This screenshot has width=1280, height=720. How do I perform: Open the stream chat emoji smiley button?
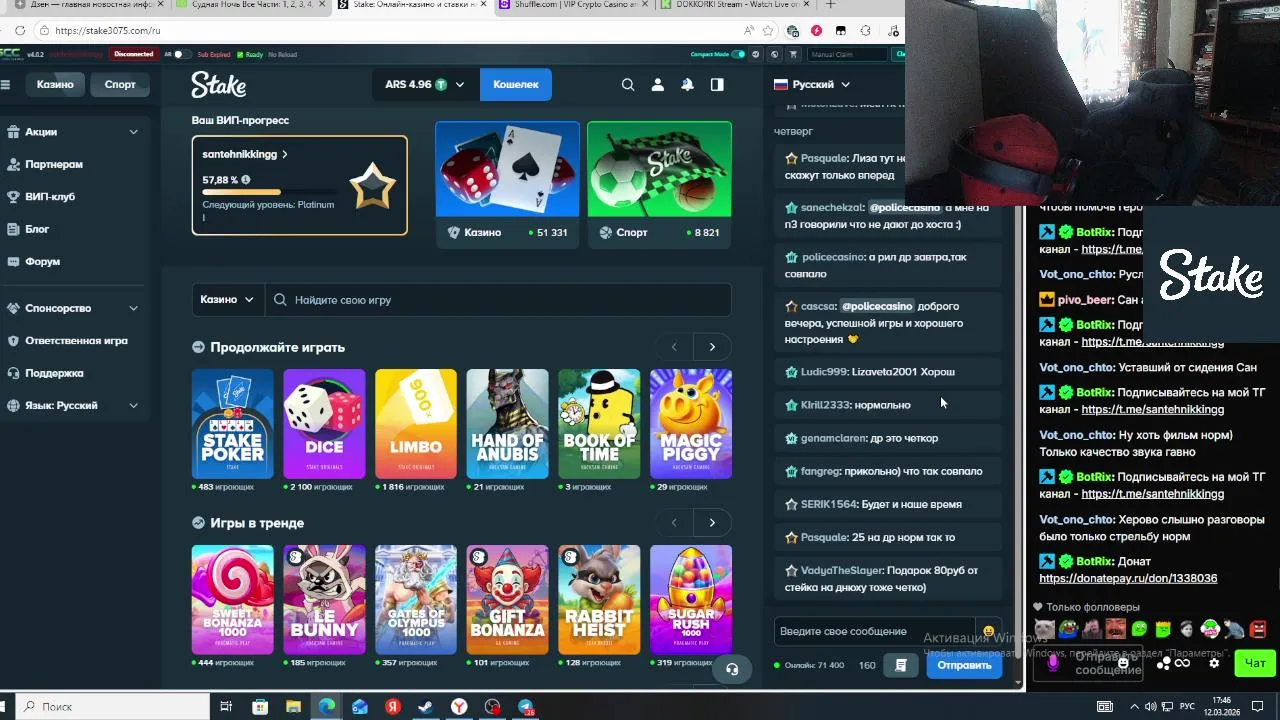click(x=1123, y=663)
